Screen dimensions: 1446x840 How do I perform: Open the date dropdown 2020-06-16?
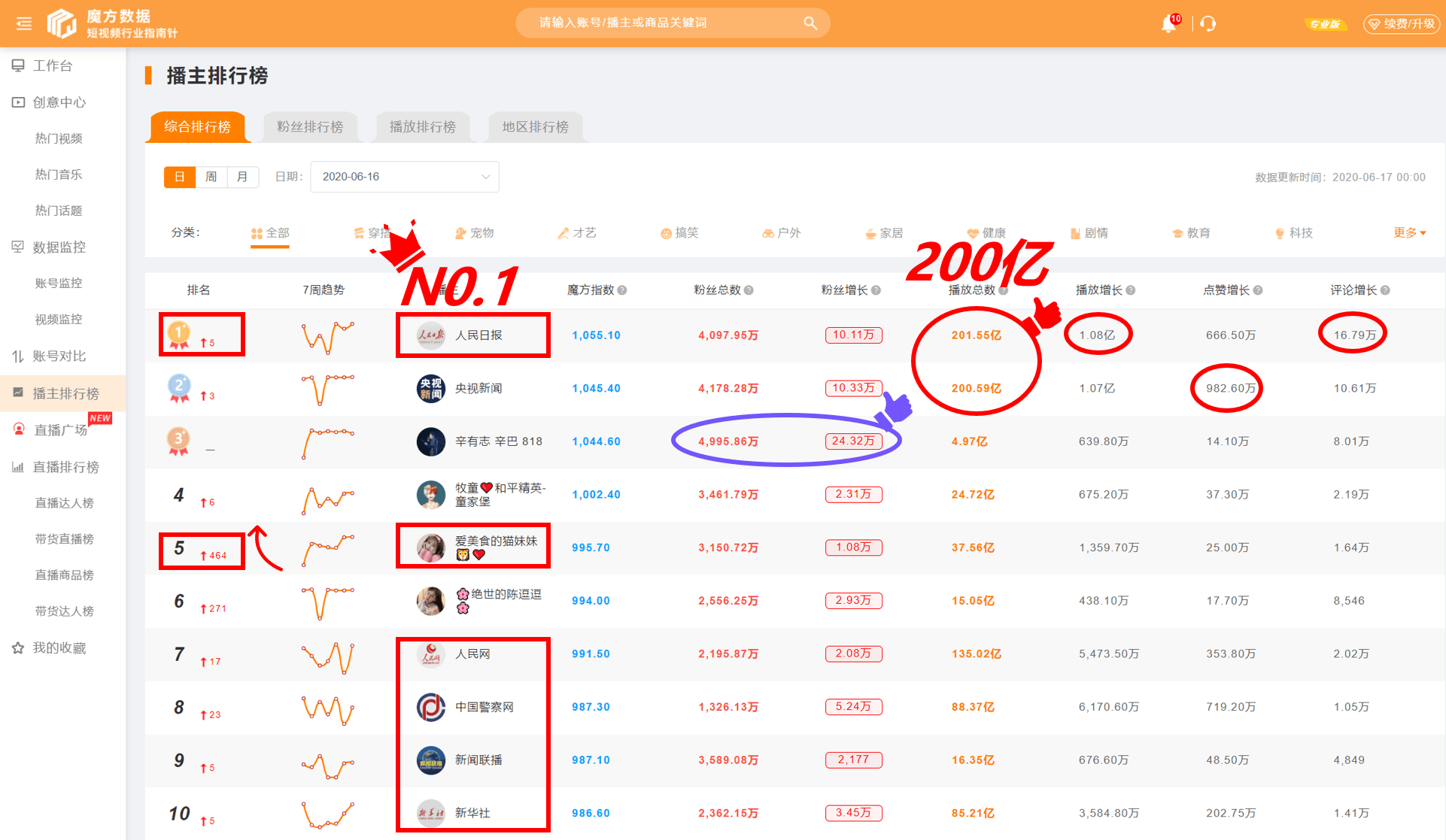[x=405, y=177]
